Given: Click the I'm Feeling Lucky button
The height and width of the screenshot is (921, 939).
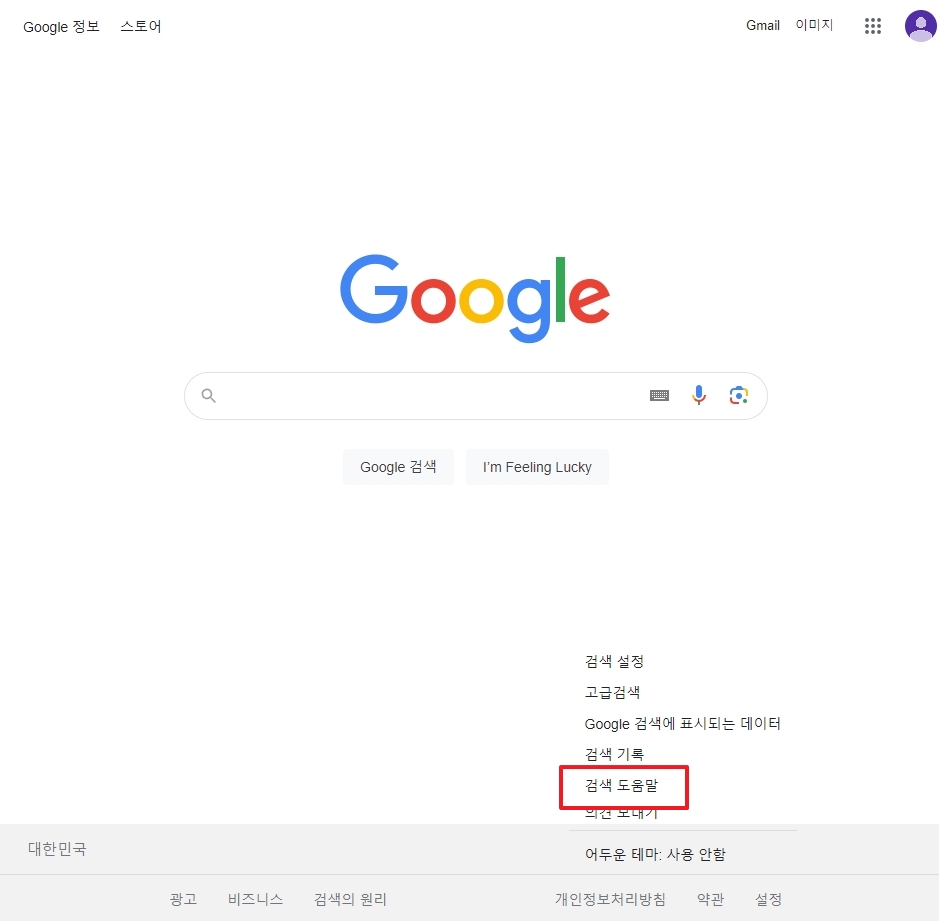Looking at the screenshot, I should click(537, 467).
